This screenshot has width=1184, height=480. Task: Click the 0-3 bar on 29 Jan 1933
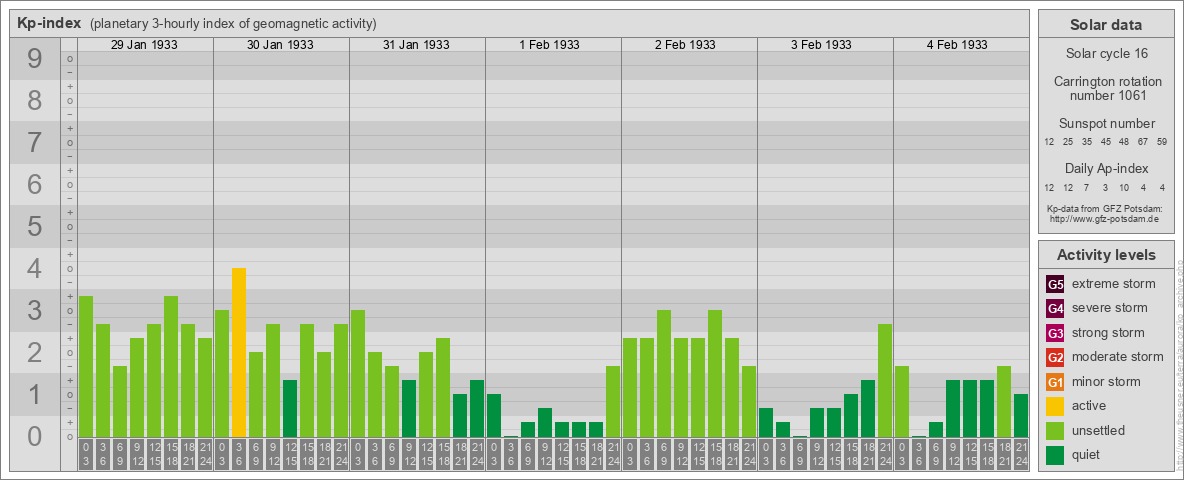click(x=86, y=366)
